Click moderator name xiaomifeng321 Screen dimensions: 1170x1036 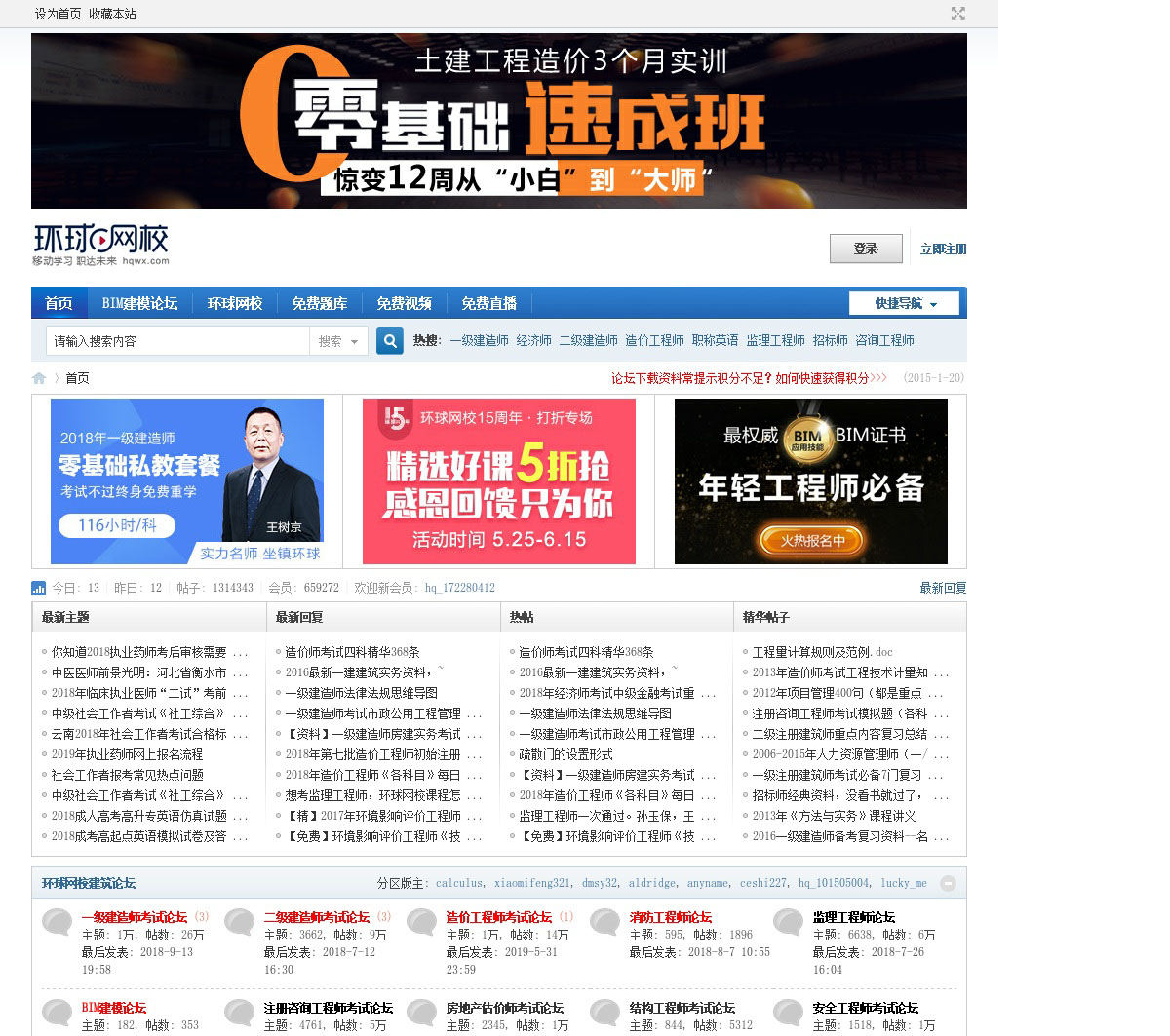click(x=532, y=883)
